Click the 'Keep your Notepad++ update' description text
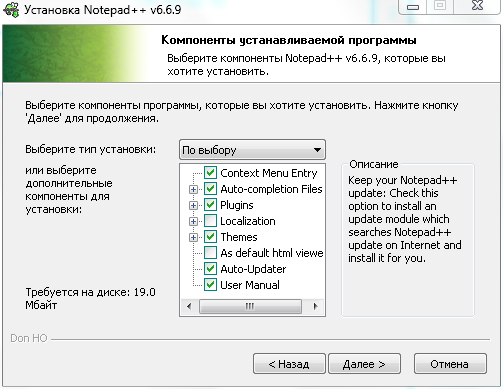503x389 pixels. (405, 219)
